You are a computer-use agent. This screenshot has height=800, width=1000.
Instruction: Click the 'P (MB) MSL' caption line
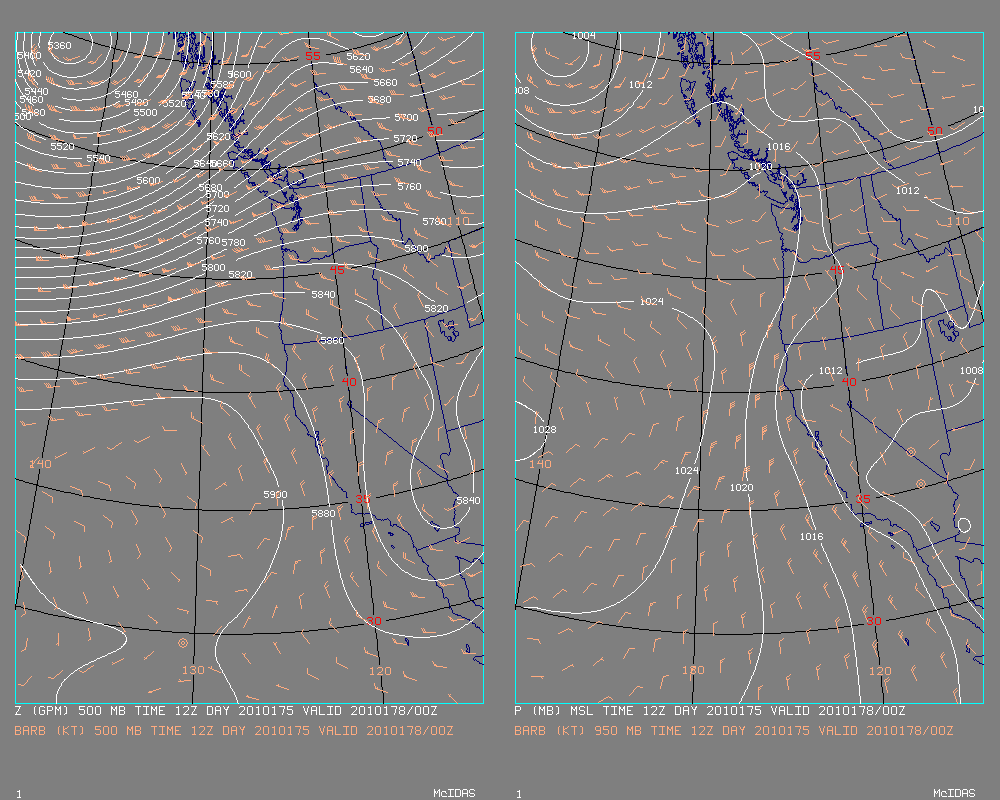point(710,711)
